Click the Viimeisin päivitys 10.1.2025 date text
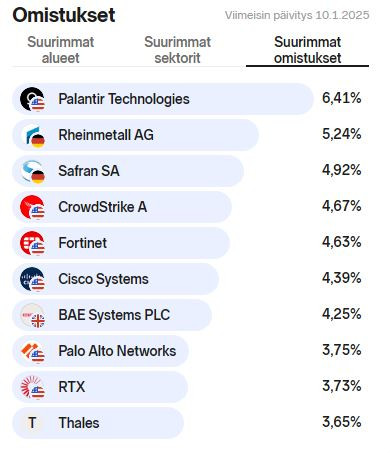This screenshot has height=453, width=390. [297, 15]
